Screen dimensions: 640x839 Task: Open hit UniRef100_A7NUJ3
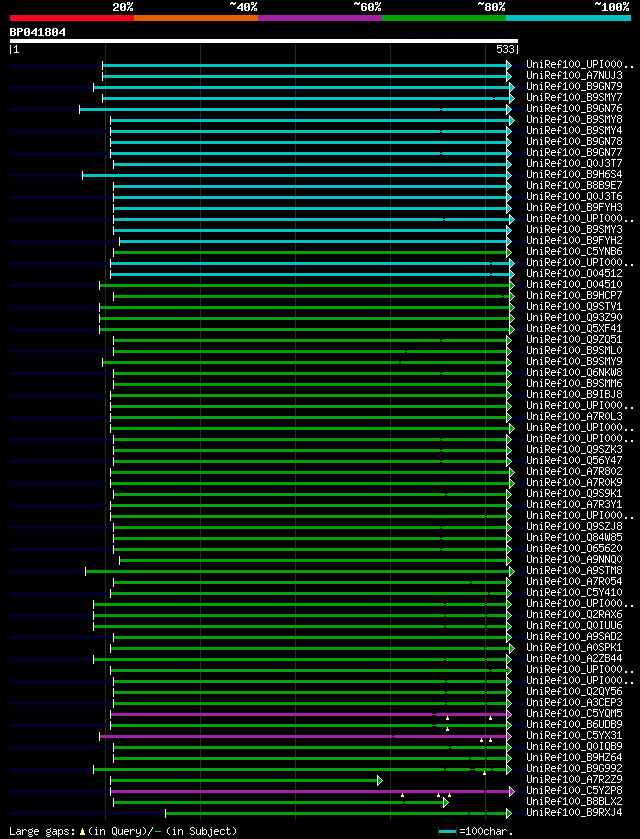tap(574, 75)
